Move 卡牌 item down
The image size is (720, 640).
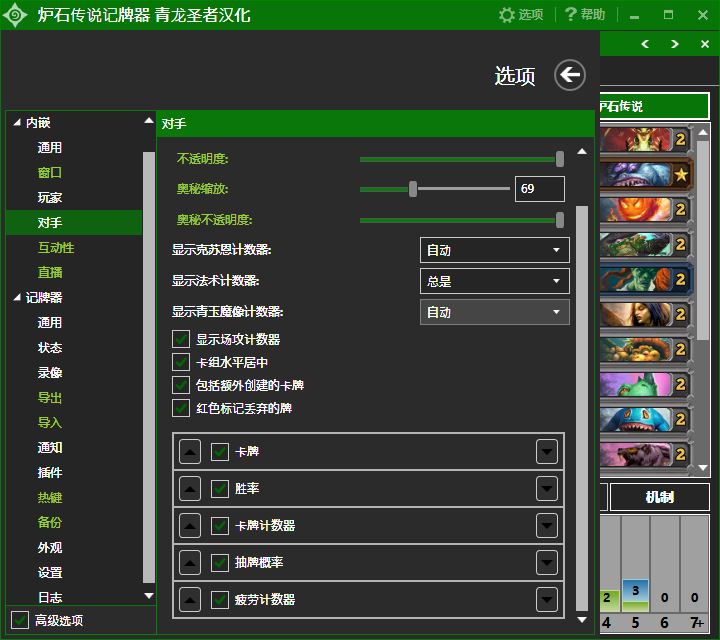pyautogui.click(x=546, y=451)
